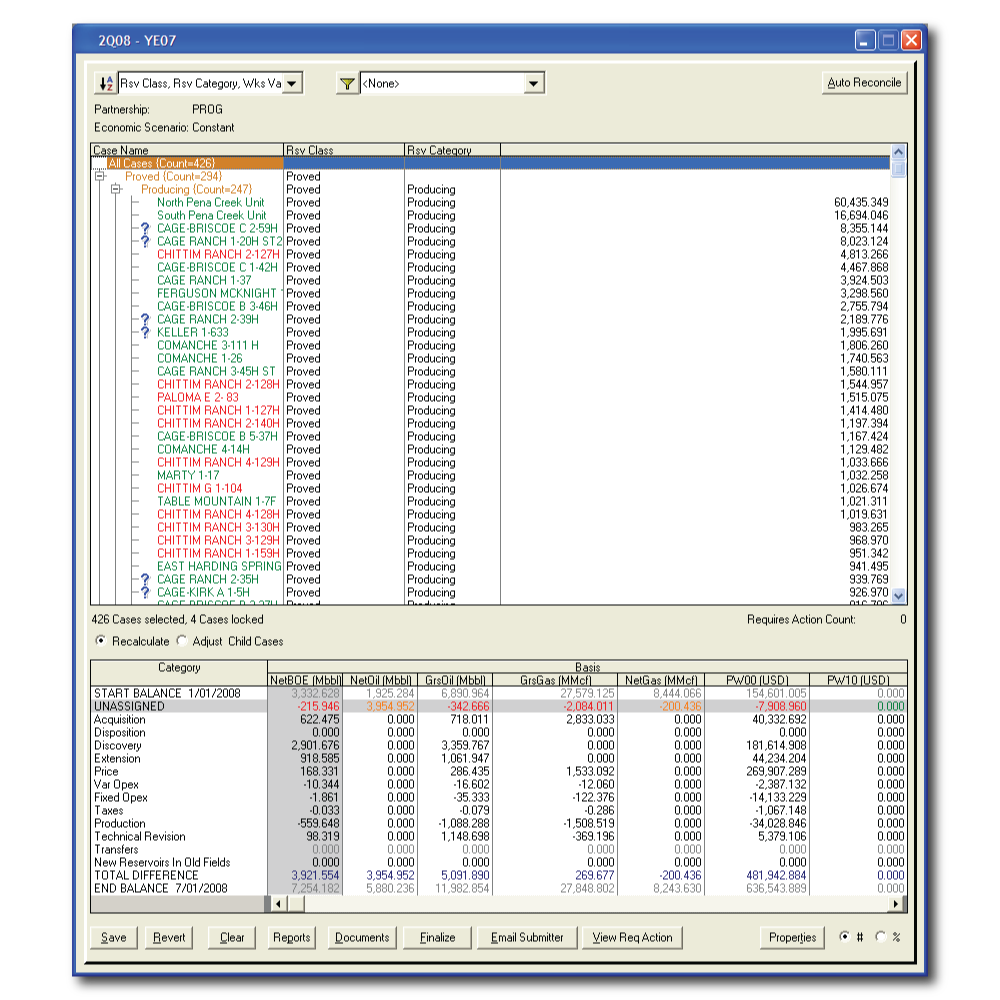Click the Rsv Class column header
Viewport: 1000px width, 1000px height.
(x=344, y=150)
